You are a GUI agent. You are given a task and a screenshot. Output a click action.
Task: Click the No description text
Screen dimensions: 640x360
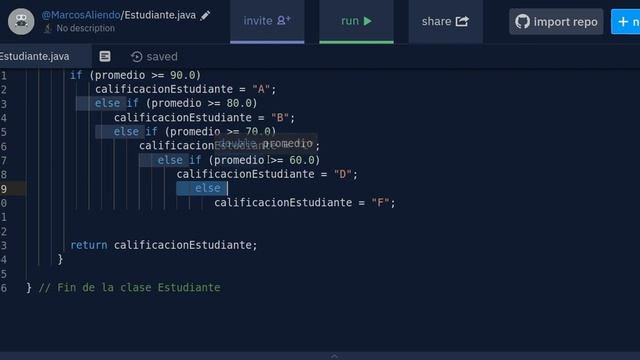[85, 28]
